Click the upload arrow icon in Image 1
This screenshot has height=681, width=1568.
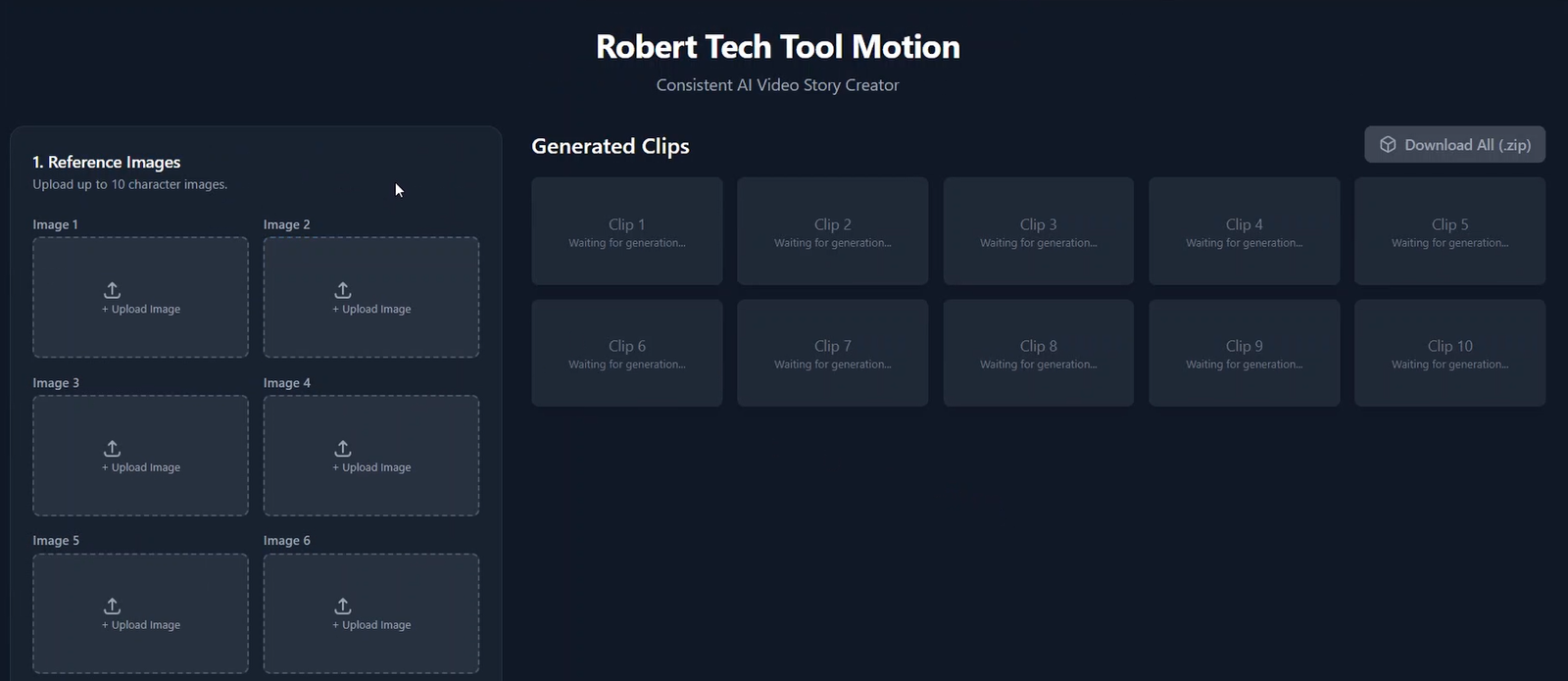click(113, 290)
